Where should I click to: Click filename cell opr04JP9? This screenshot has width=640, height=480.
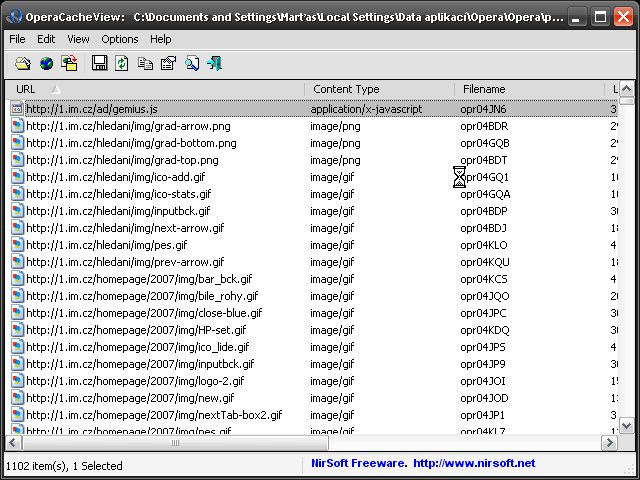point(483,364)
